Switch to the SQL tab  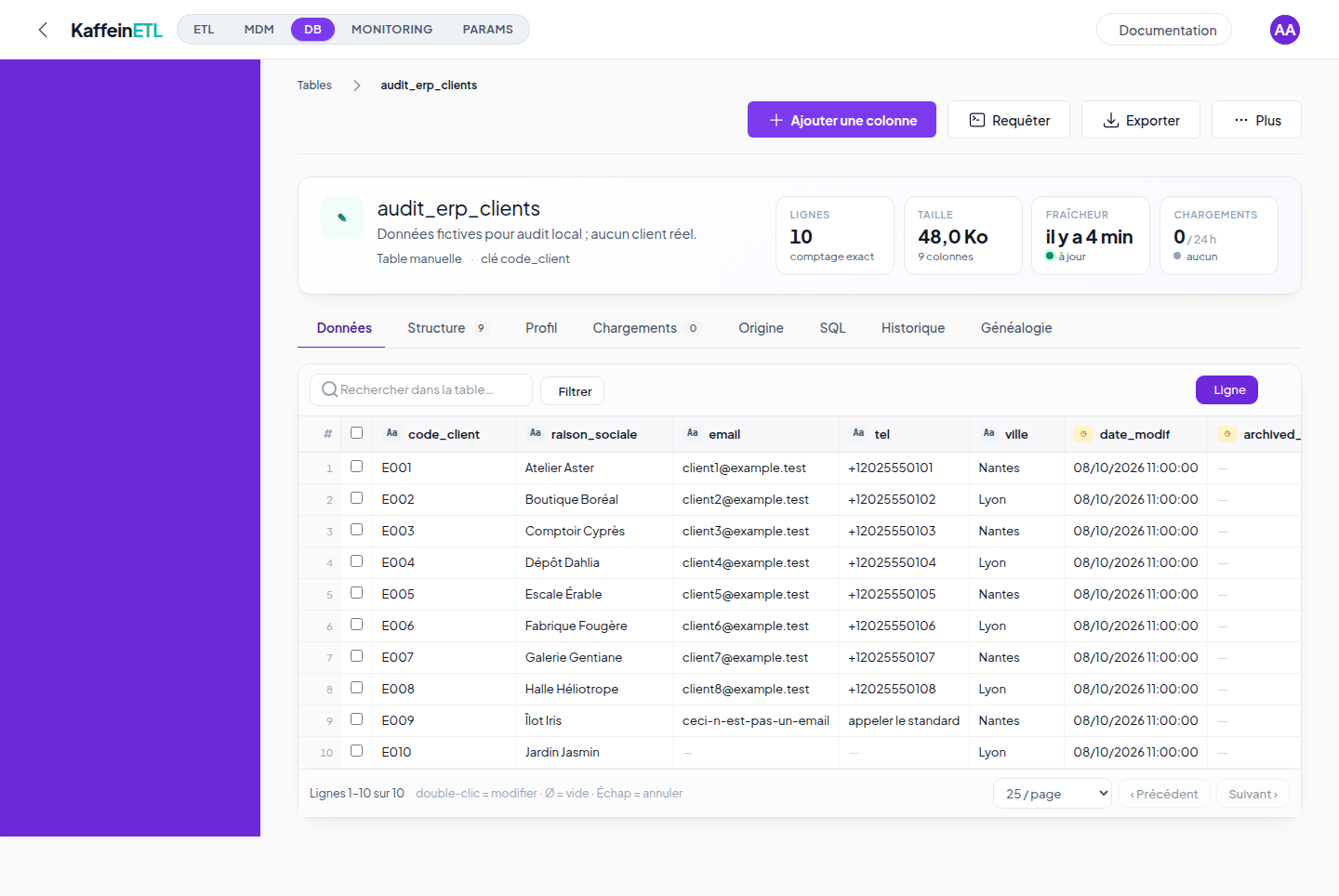832,328
